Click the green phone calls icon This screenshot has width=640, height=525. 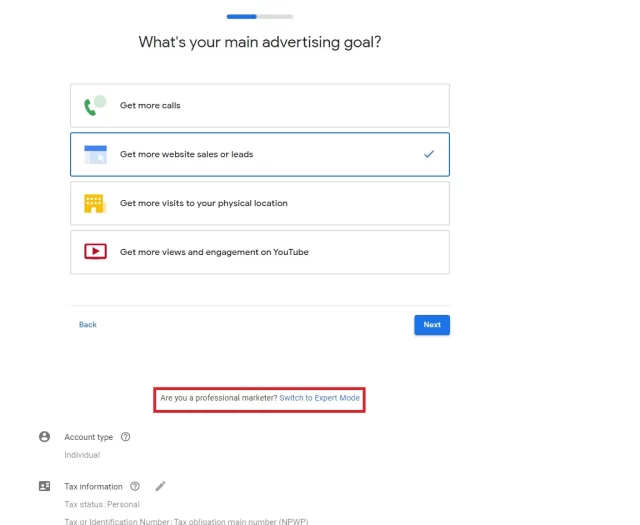tap(94, 105)
